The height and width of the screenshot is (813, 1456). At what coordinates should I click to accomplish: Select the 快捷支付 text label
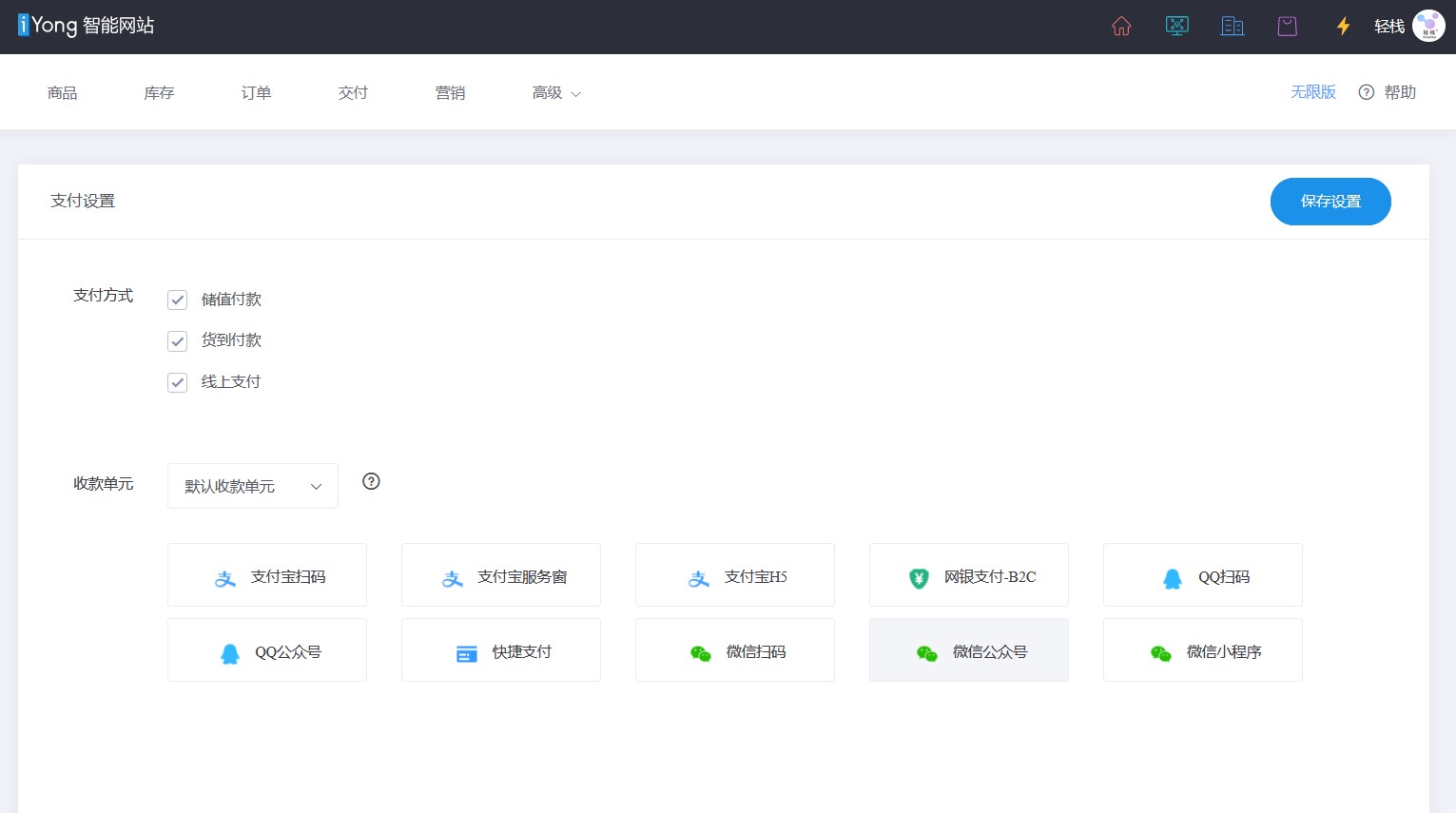click(x=522, y=652)
